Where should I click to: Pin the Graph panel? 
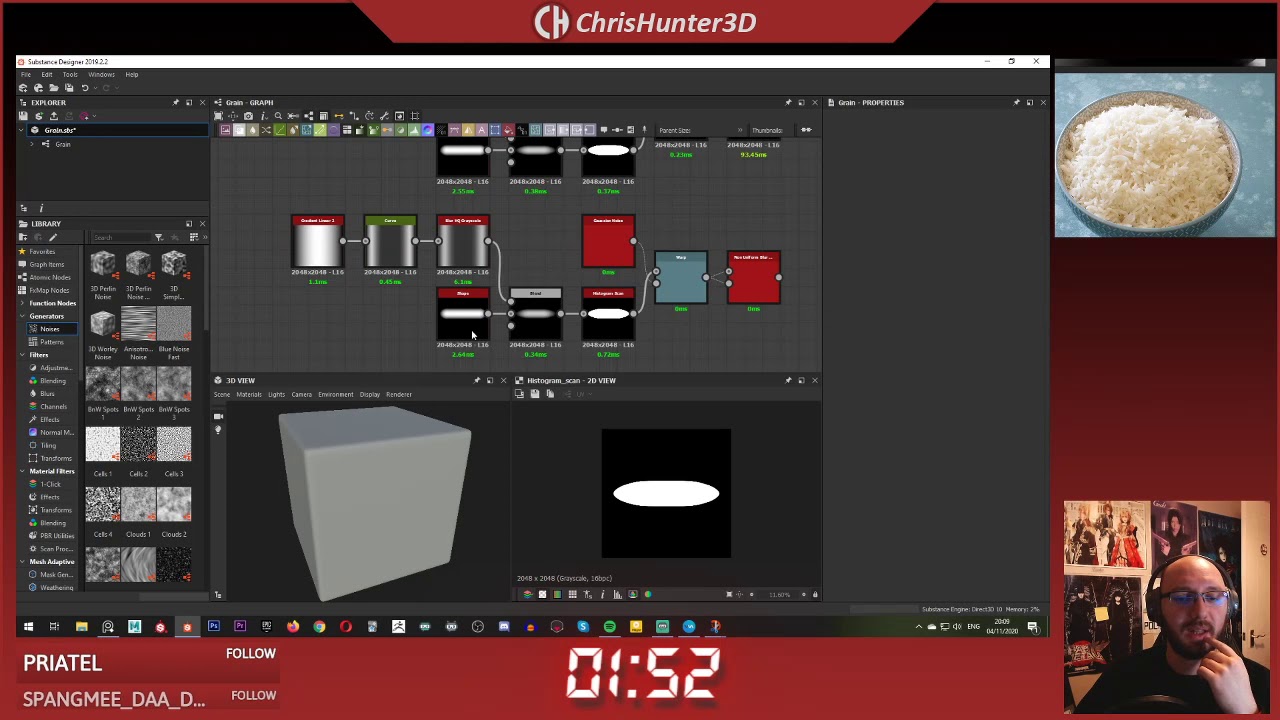pyautogui.click(x=788, y=102)
